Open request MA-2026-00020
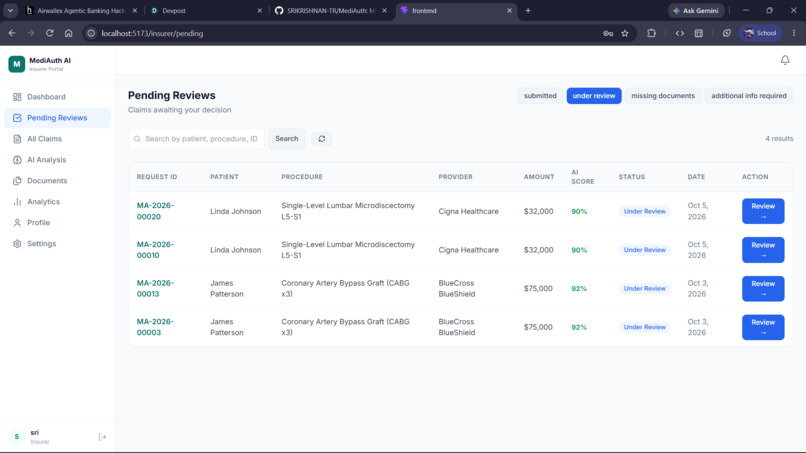This screenshot has height=453, width=806. coord(155,211)
